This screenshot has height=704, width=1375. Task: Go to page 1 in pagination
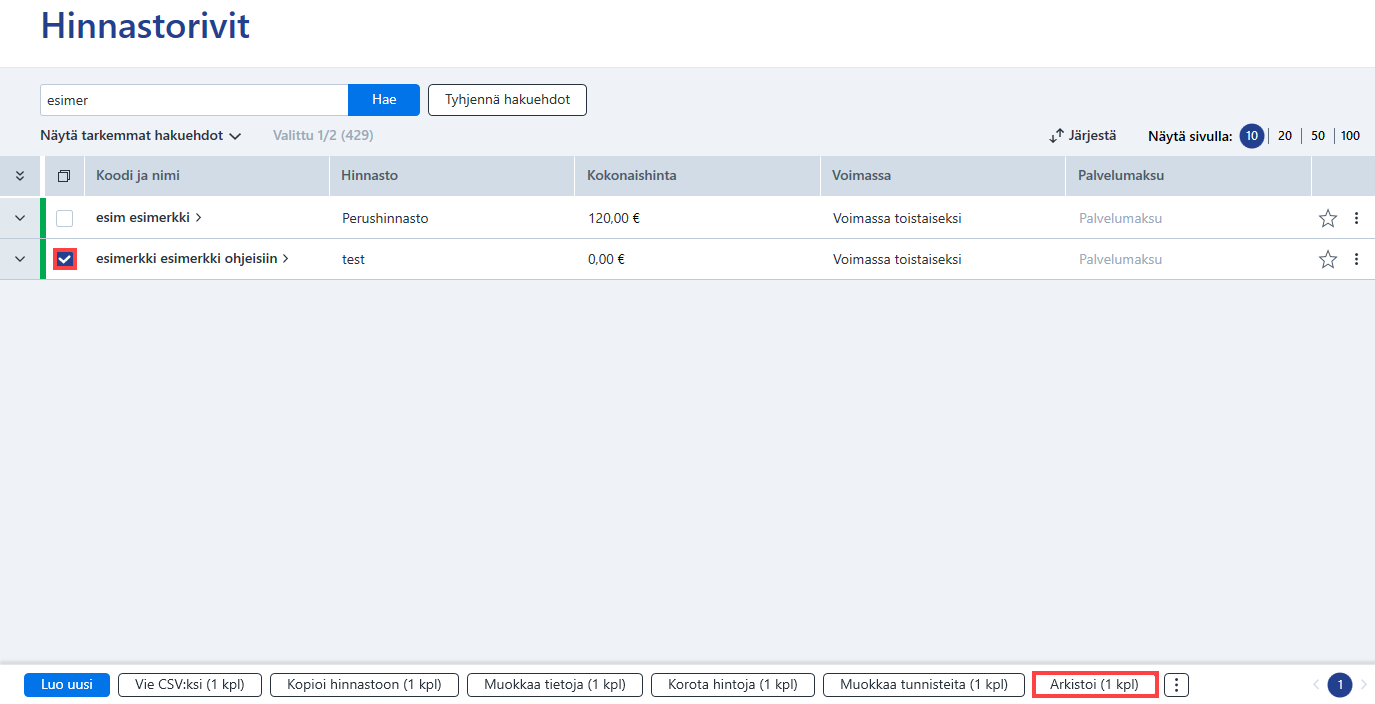tap(1340, 685)
